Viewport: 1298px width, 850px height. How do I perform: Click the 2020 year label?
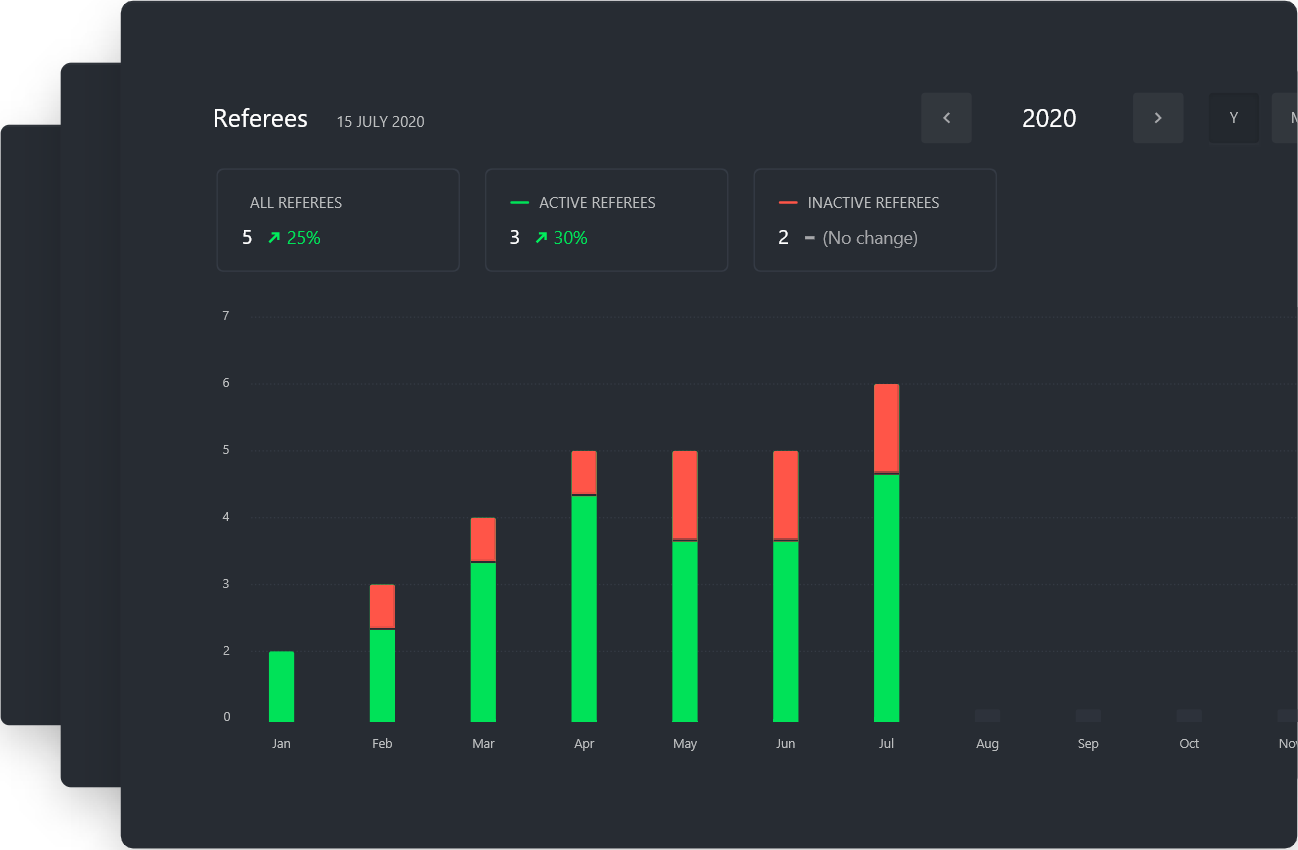tap(1049, 118)
